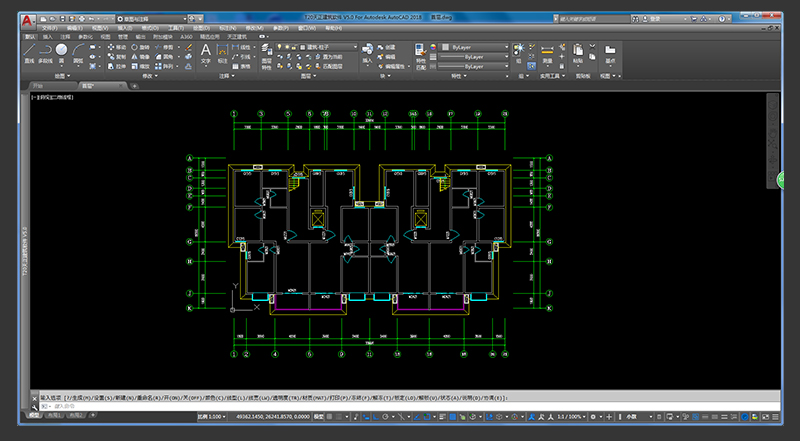Screen dimensions: 800x441
Task: Click the Copy (复制) tool
Action: tap(117, 57)
